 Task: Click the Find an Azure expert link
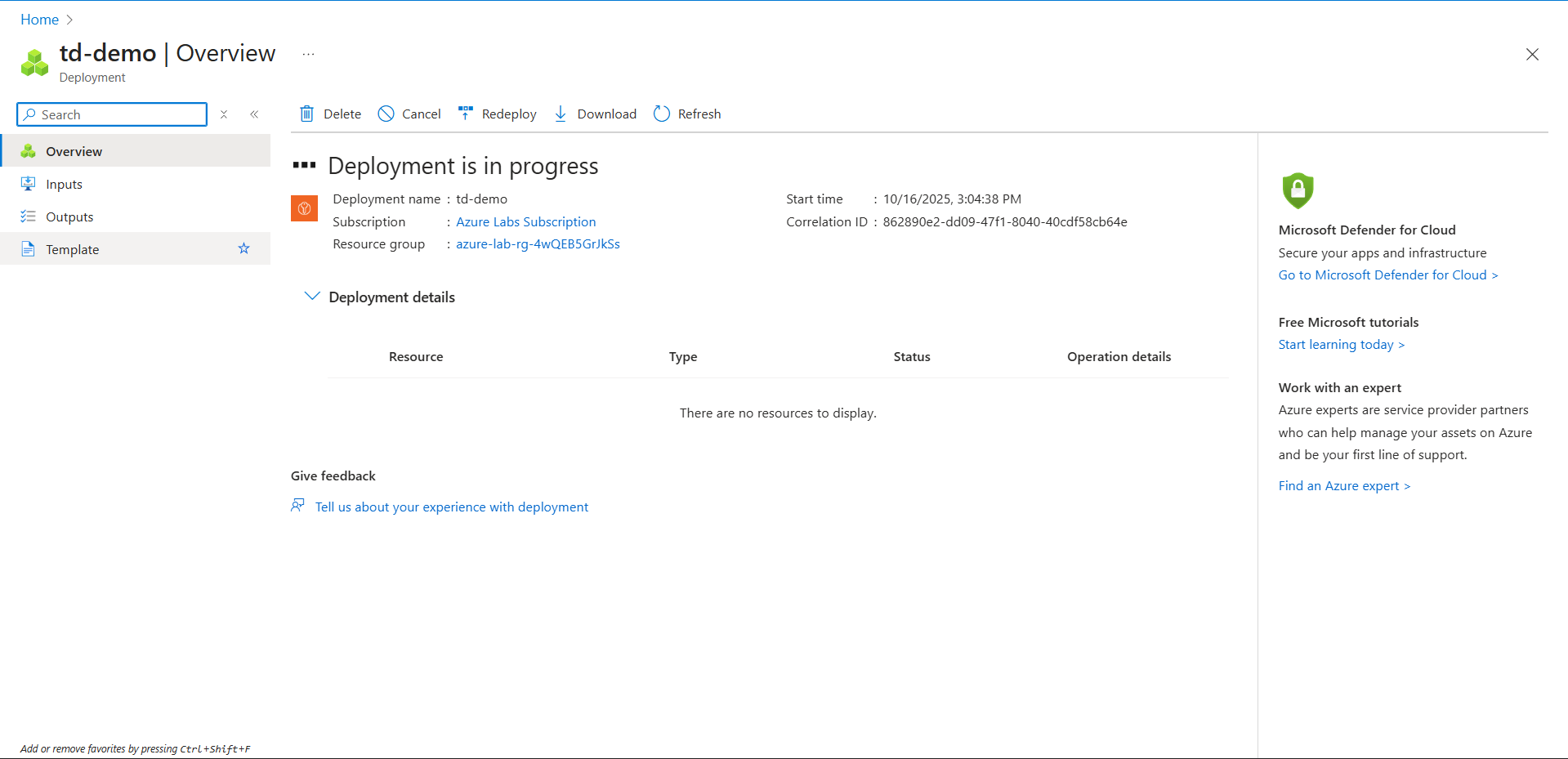click(x=1343, y=485)
